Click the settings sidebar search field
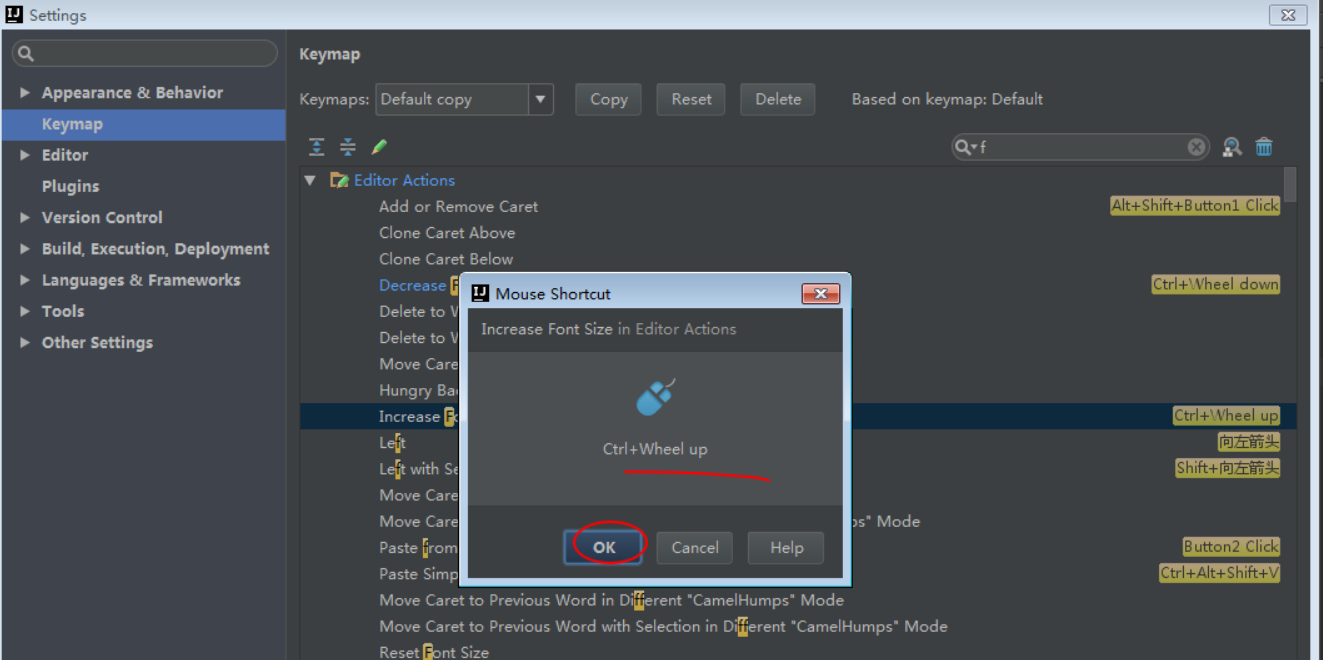1323x660 pixels. tap(145, 53)
